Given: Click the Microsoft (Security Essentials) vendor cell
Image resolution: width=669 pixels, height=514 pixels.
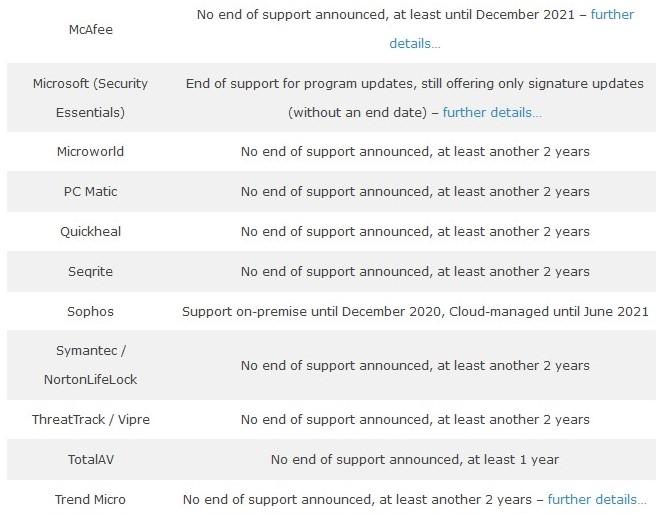Looking at the screenshot, I should pos(90,98).
